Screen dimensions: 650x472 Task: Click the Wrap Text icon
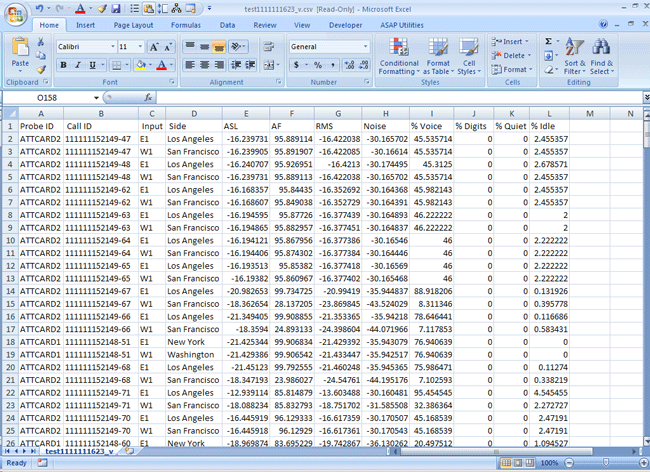click(x=268, y=46)
